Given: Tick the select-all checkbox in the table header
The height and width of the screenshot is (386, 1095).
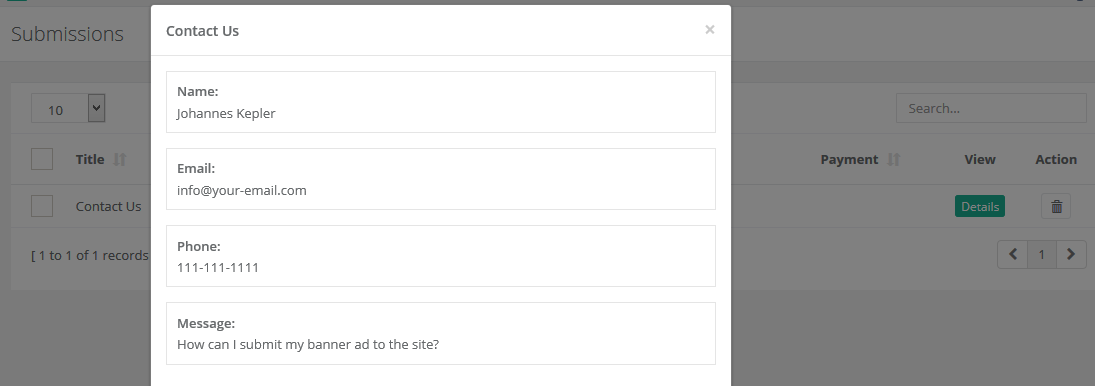Looking at the screenshot, I should point(42,159).
